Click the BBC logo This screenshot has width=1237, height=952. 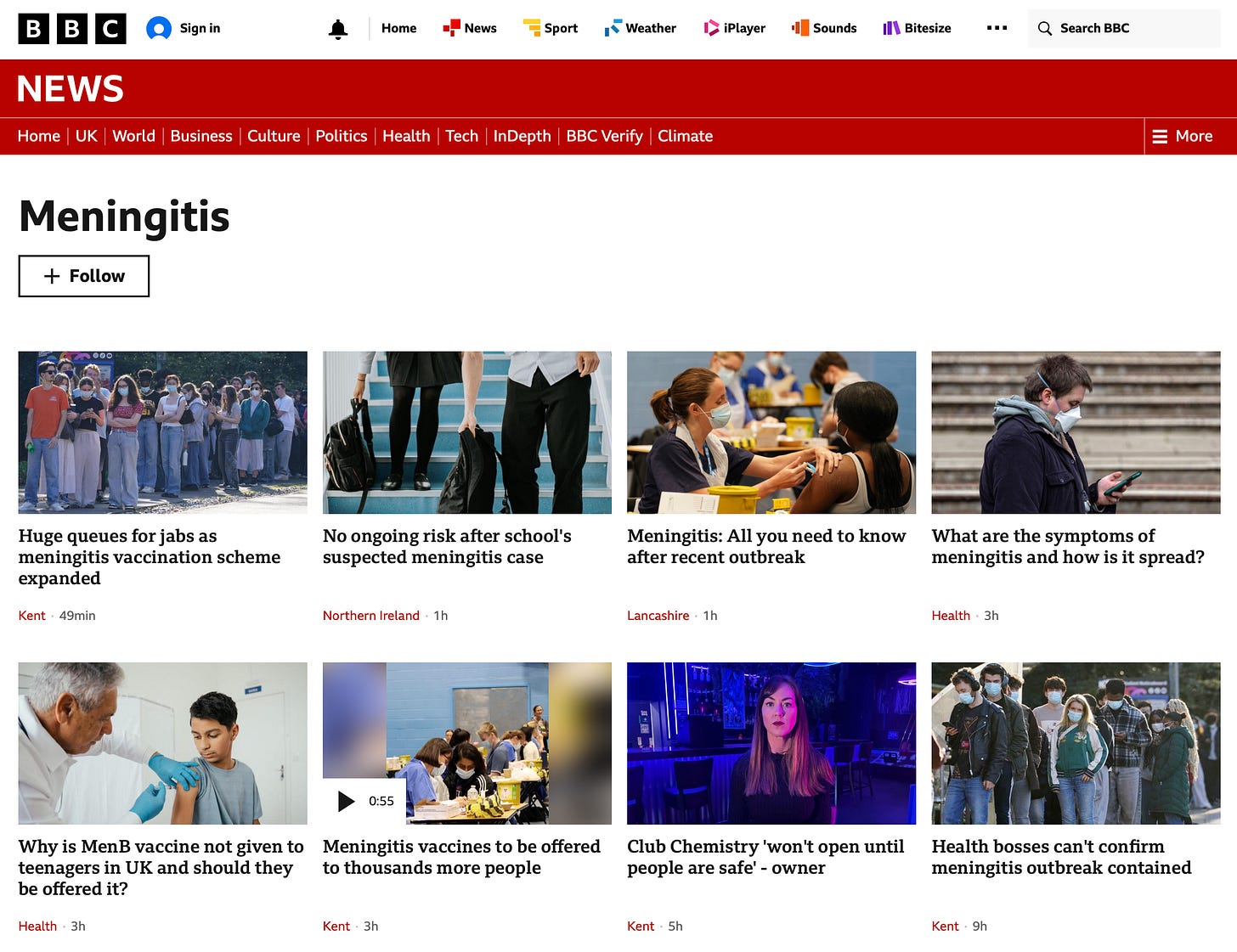tap(72, 29)
